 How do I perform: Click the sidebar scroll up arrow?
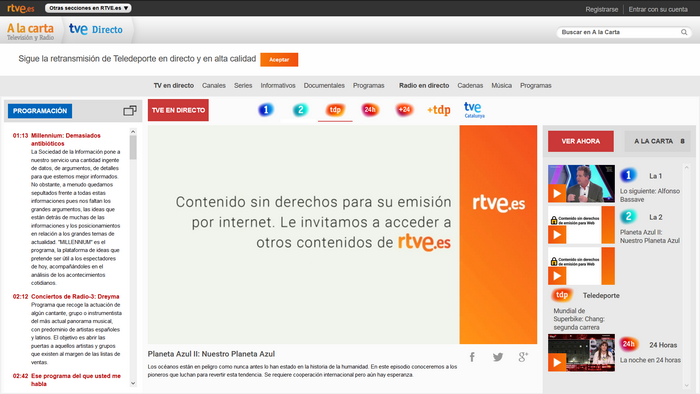(x=687, y=168)
